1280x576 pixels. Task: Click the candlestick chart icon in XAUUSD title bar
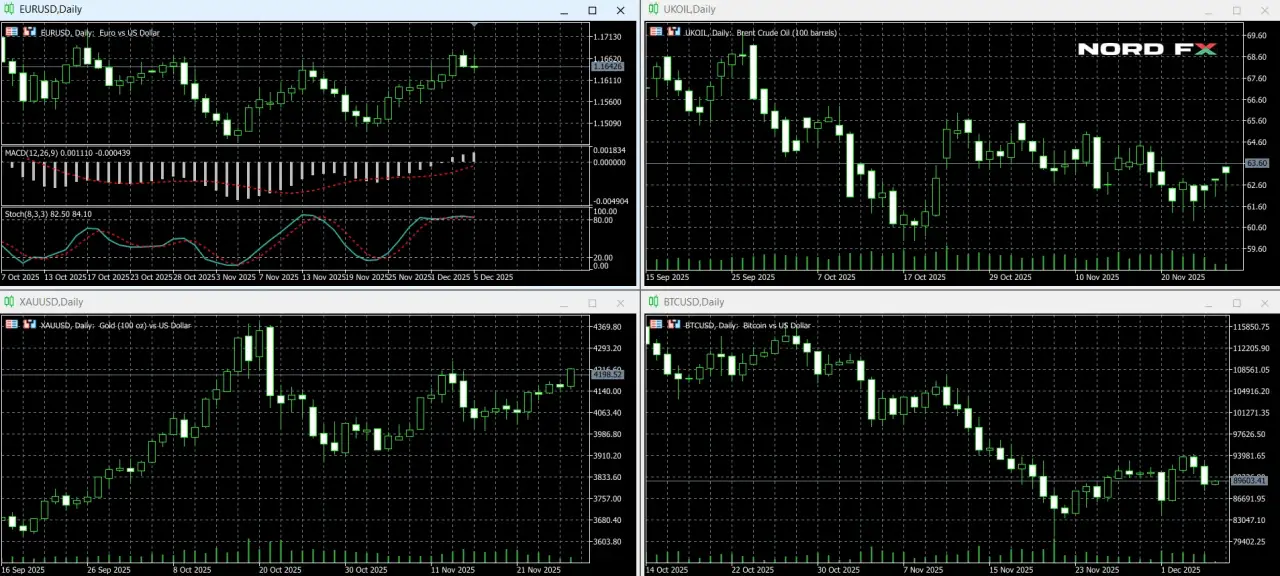(9, 302)
